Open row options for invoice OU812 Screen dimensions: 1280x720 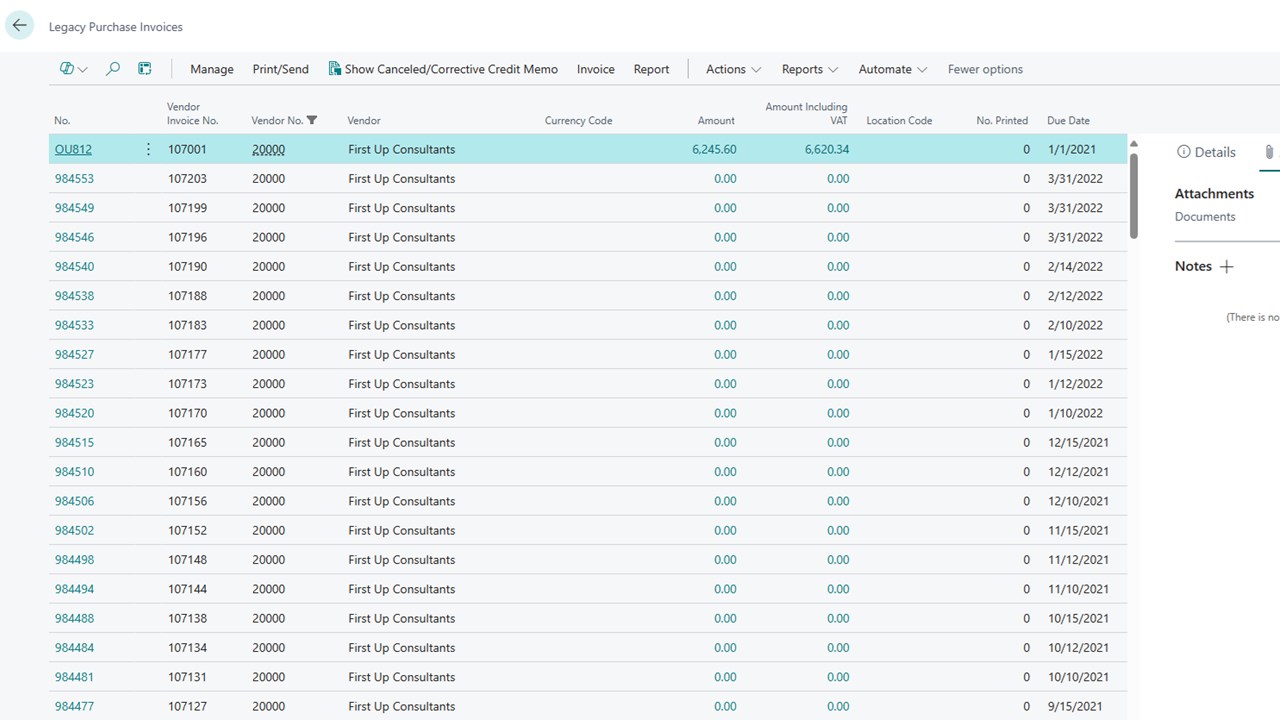click(149, 149)
